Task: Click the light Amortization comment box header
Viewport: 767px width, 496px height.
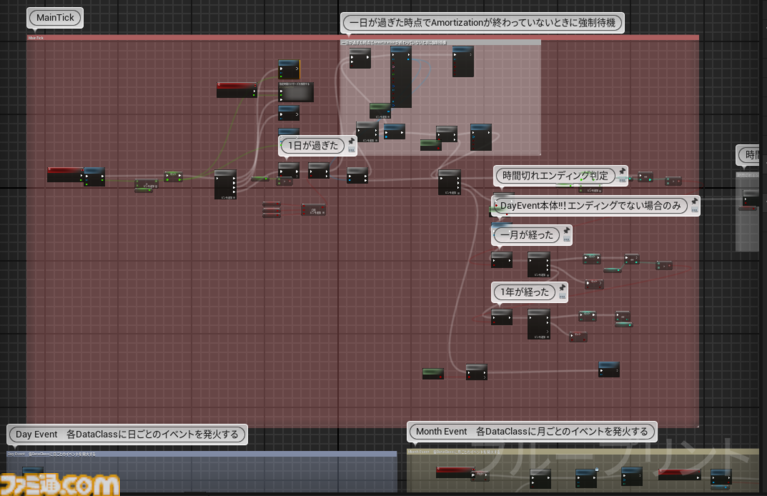Action: (440, 42)
